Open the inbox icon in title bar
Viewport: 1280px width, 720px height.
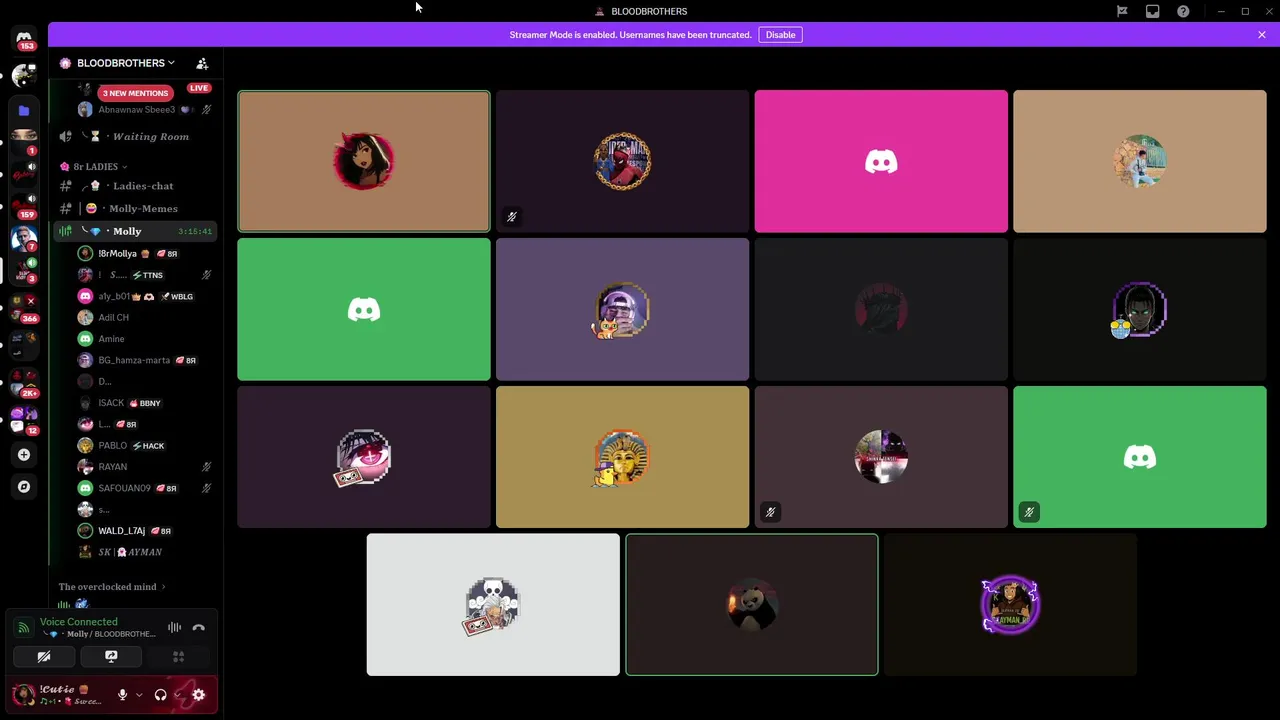click(1153, 11)
